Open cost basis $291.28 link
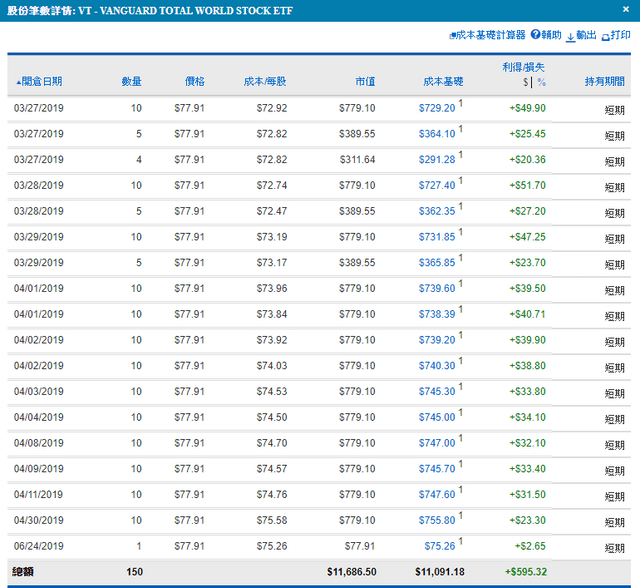640x588 pixels. [437, 160]
